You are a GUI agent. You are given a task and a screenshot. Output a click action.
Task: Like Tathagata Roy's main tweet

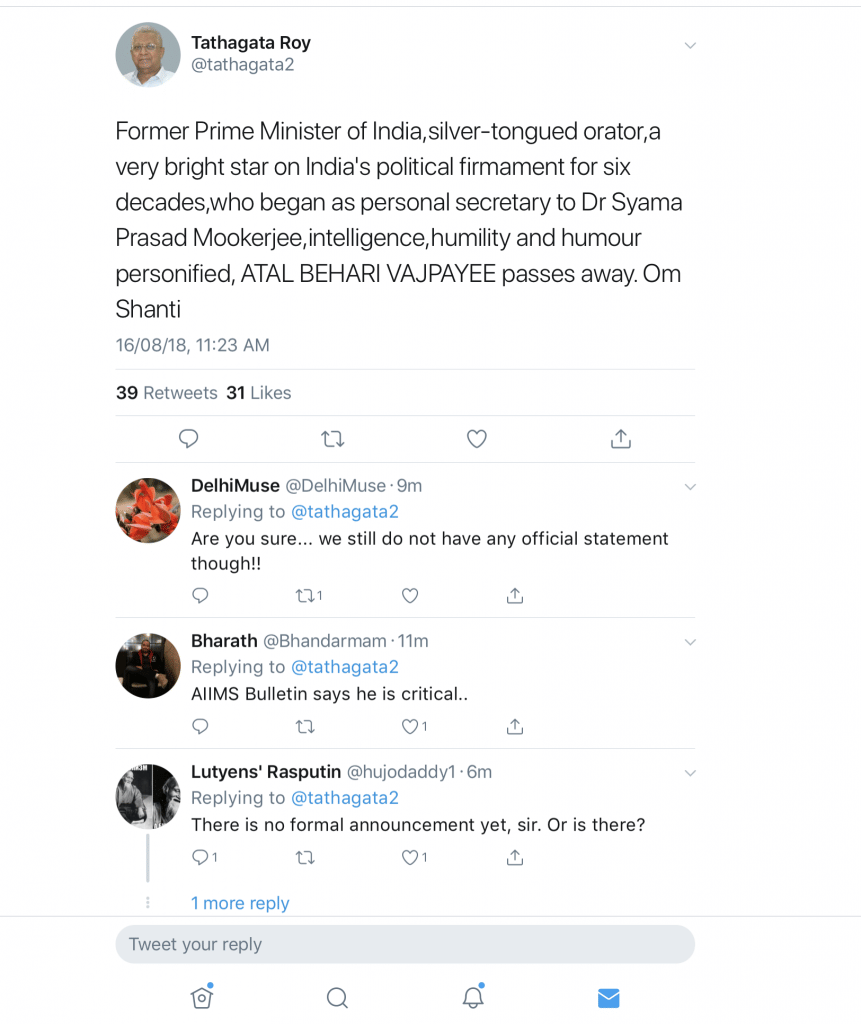(477, 438)
